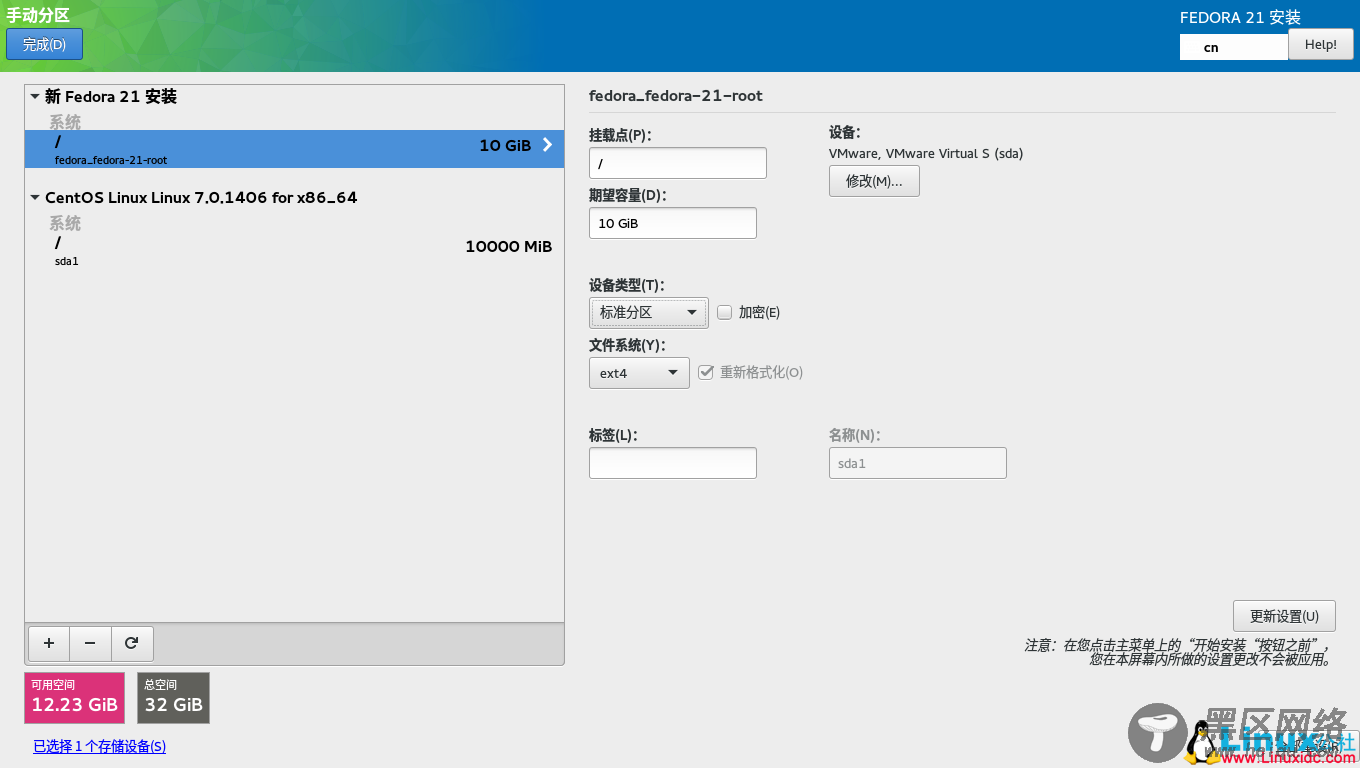Focus the 标签(L) label field

(x=673, y=463)
